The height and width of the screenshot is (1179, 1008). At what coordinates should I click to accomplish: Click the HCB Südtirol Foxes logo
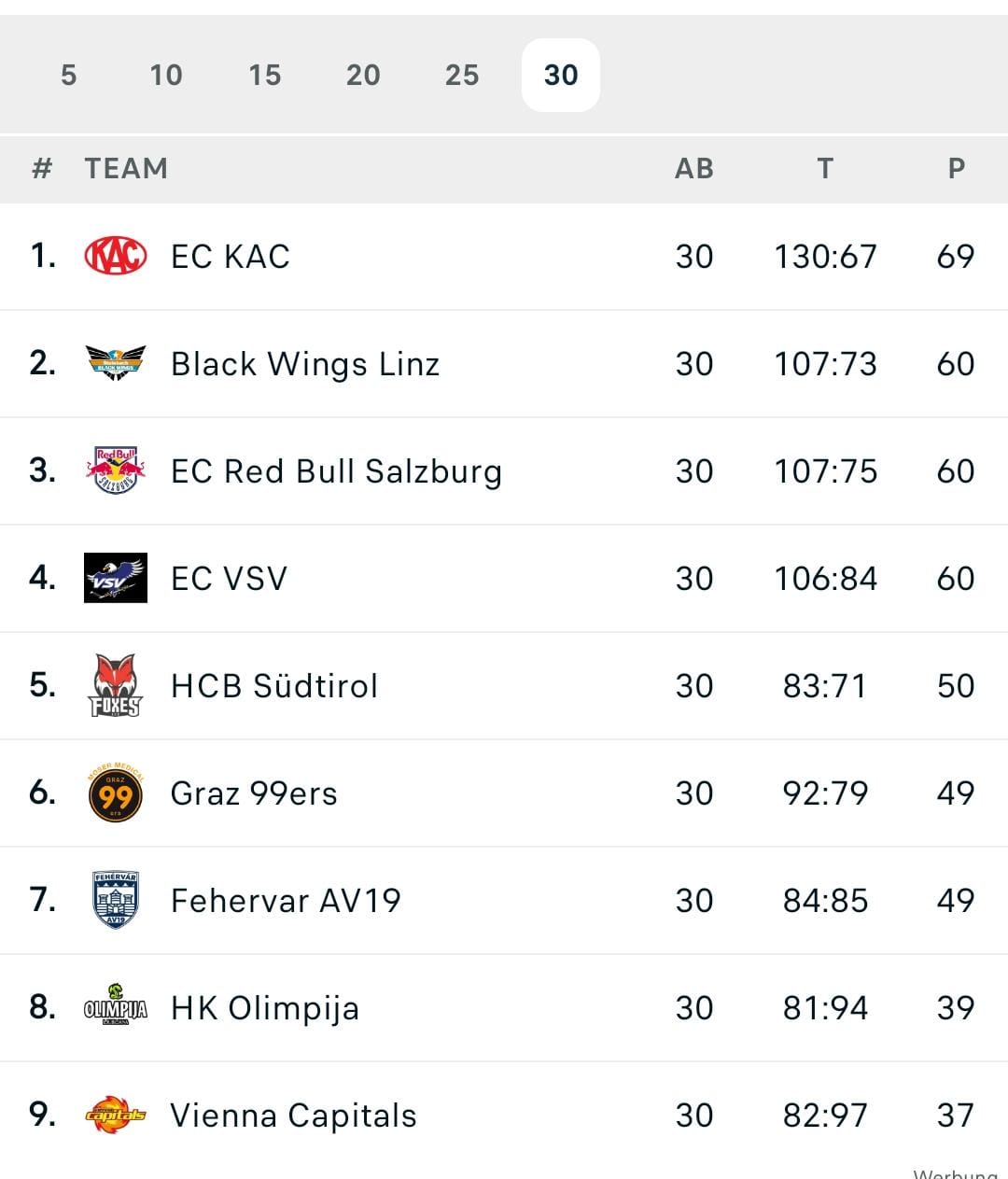[x=116, y=685]
